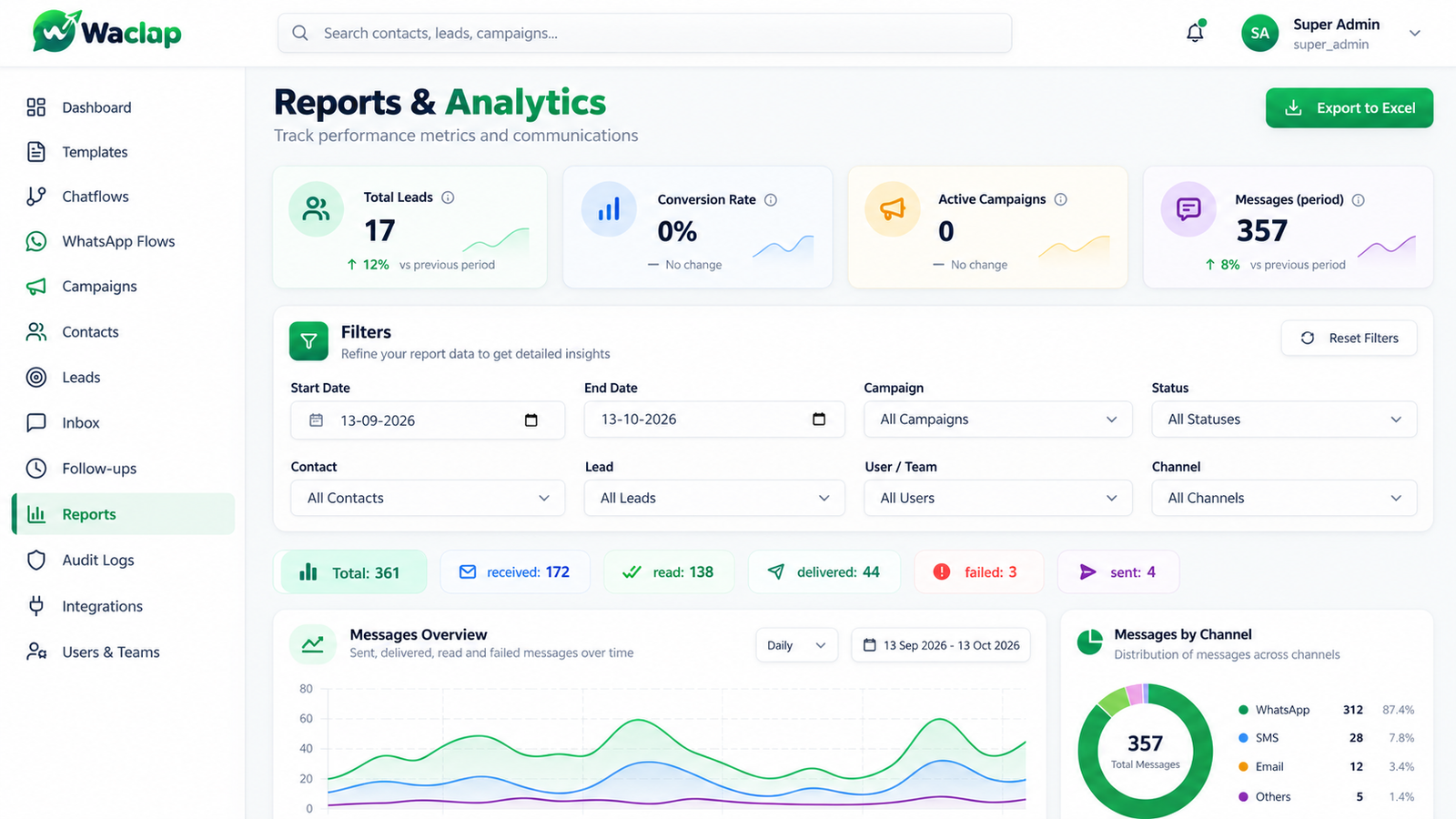Open the All Contacts dropdown
The height and width of the screenshot is (819, 1456).
pyautogui.click(x=428, y=498)
